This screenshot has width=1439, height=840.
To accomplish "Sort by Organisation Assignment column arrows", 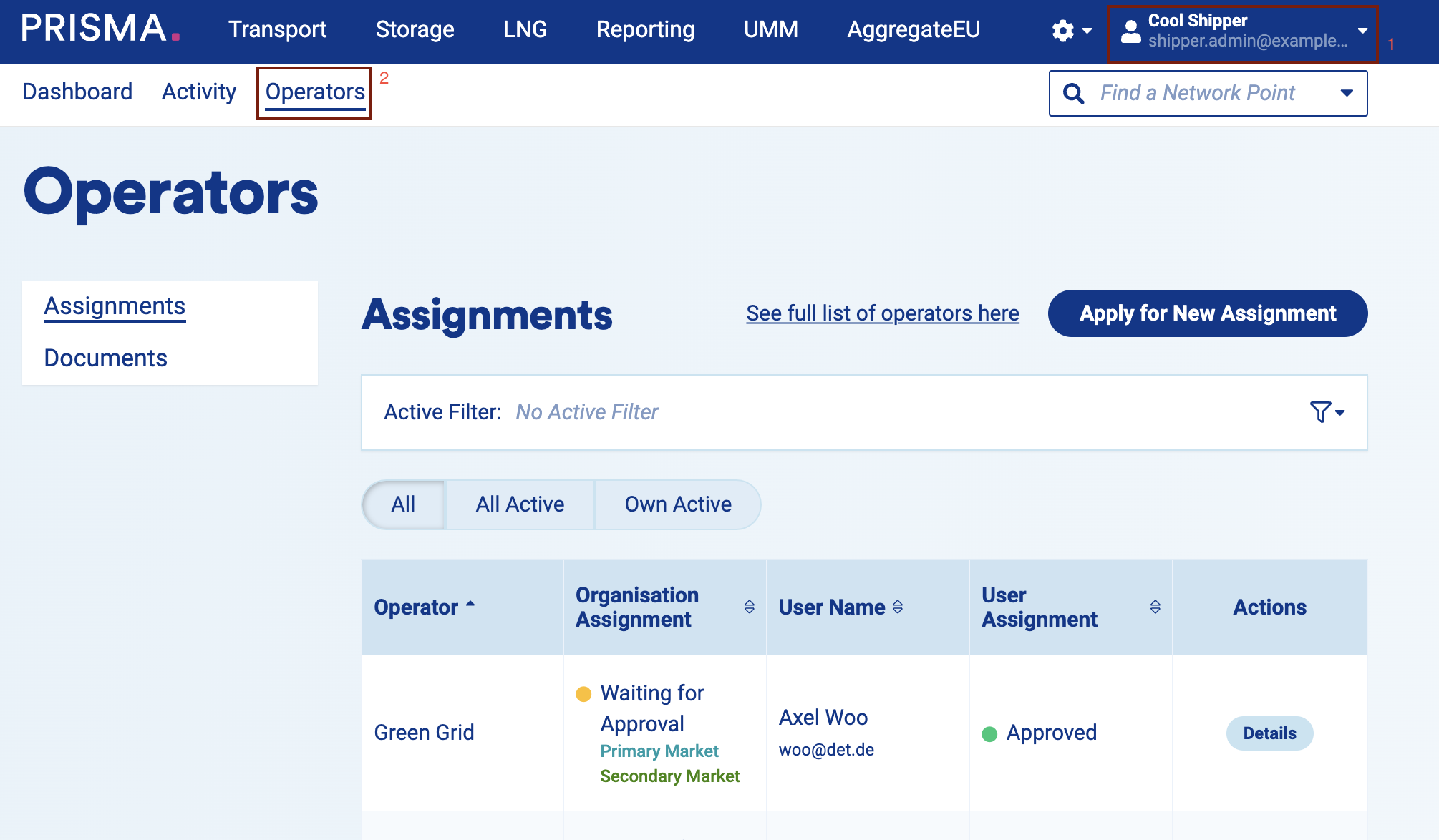I will (749, 607).
